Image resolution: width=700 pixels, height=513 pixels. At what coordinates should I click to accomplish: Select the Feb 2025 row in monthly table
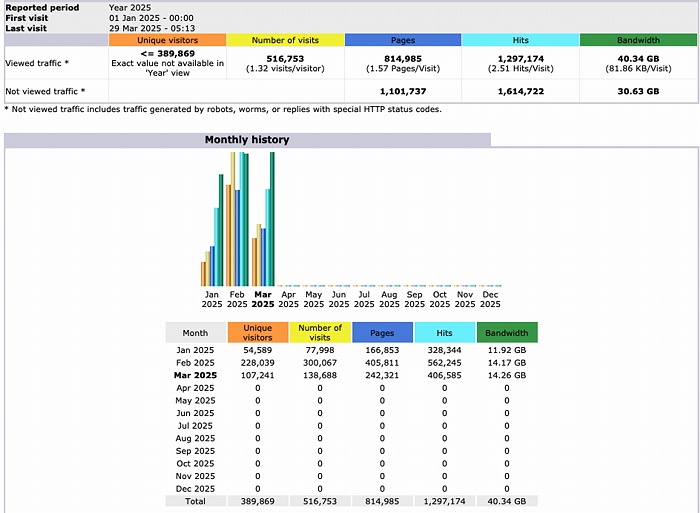(x=195, y=363)
